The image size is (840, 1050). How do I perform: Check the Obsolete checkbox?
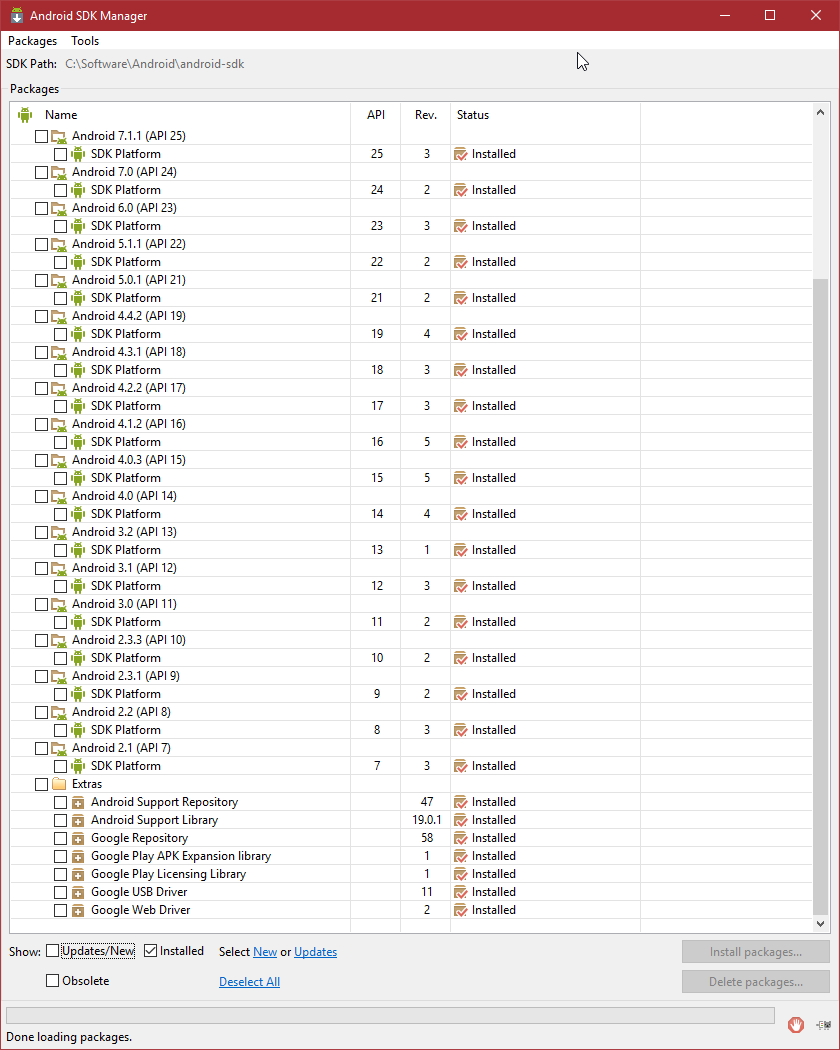click(52, 981)
